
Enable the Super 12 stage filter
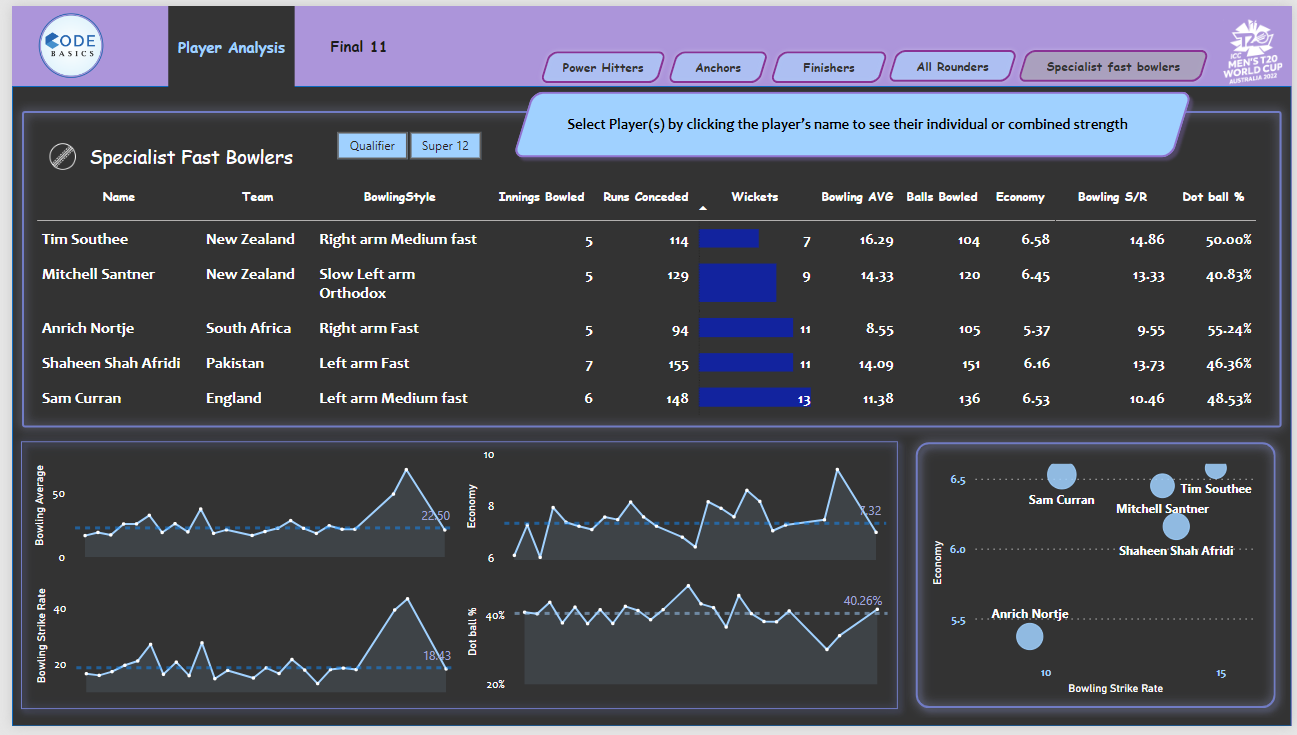click(445, 145)
